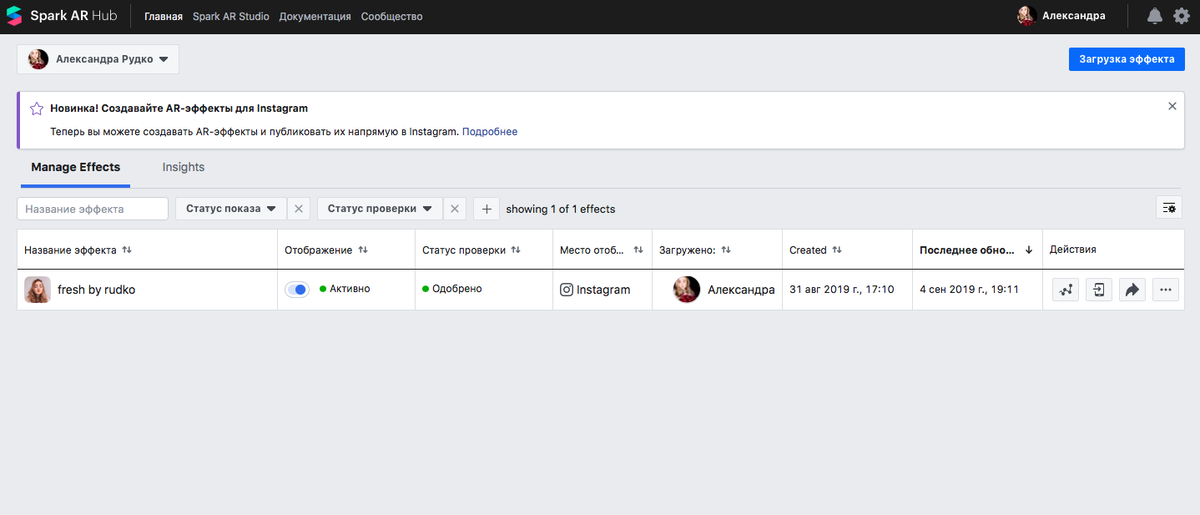This screenshot has height=515, width=1200.
Task: Click the created date 31 авг 2019
Action: [x=841, y=290]
